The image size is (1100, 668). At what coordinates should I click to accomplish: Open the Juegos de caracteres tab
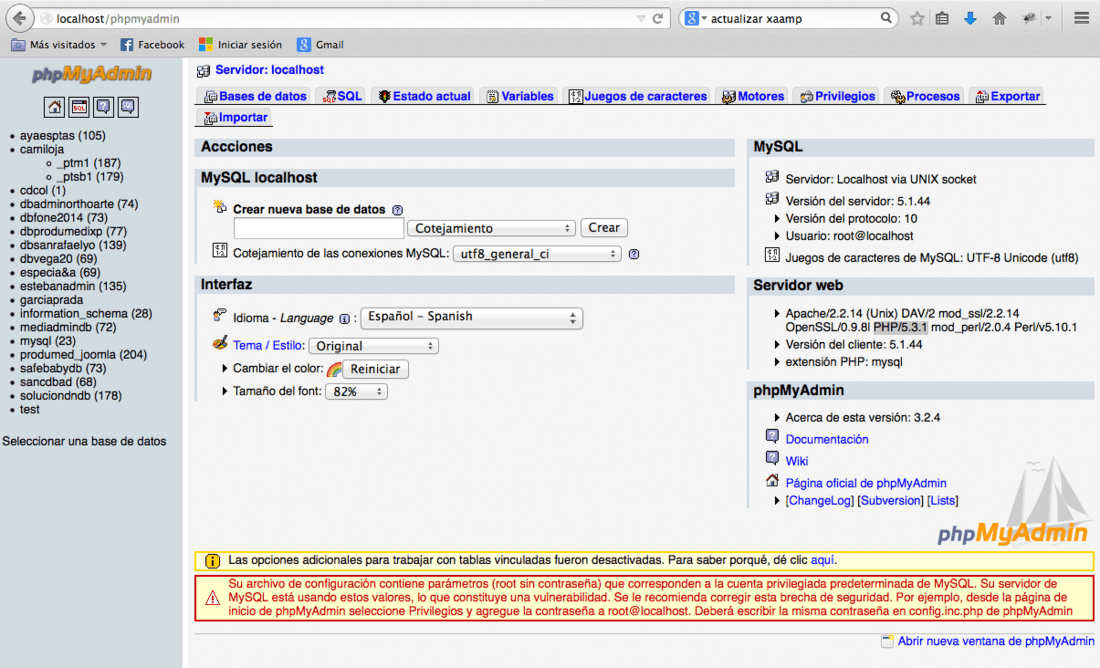[x=638, y=96]
